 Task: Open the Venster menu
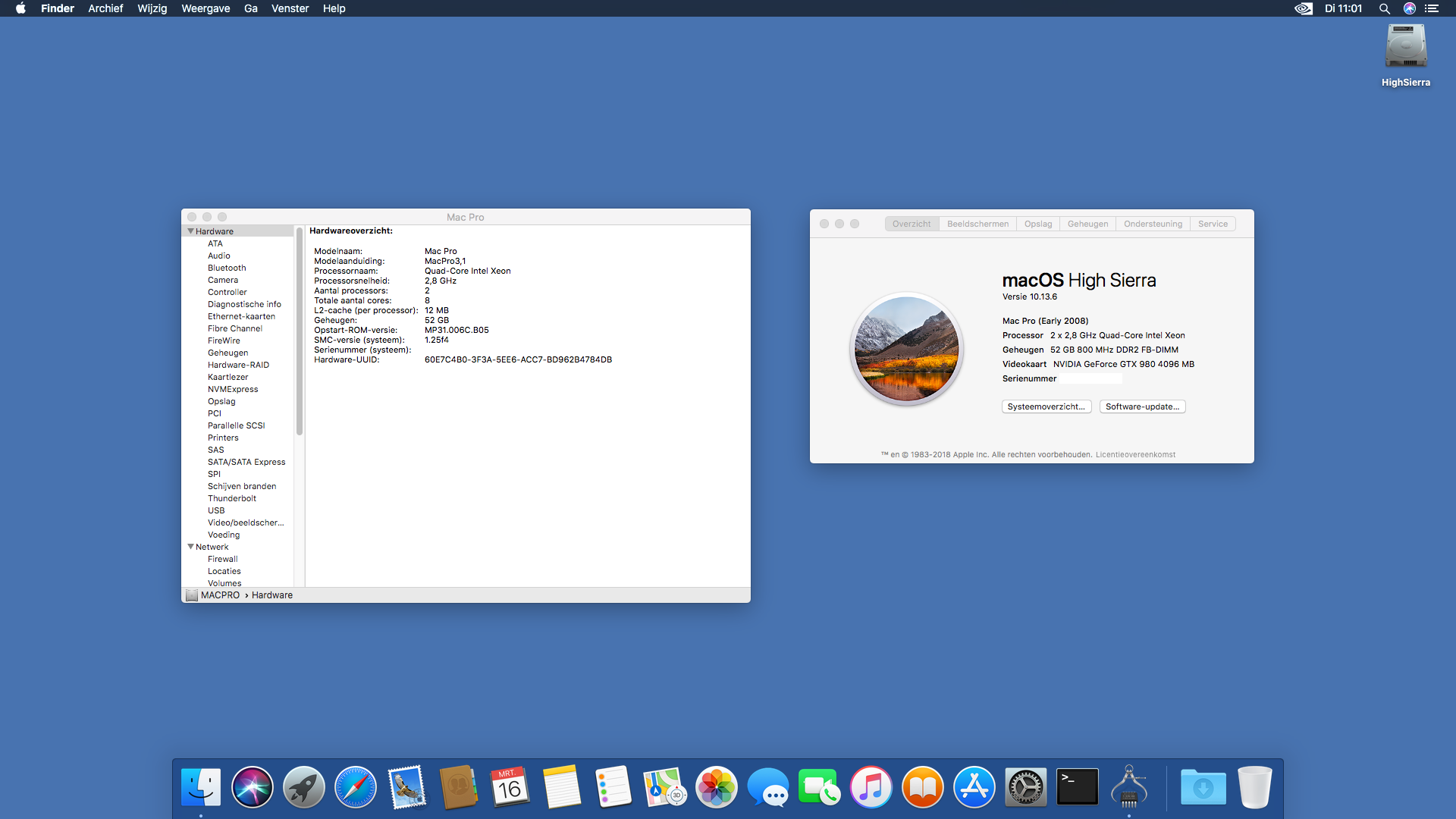(x=290, y=8)
